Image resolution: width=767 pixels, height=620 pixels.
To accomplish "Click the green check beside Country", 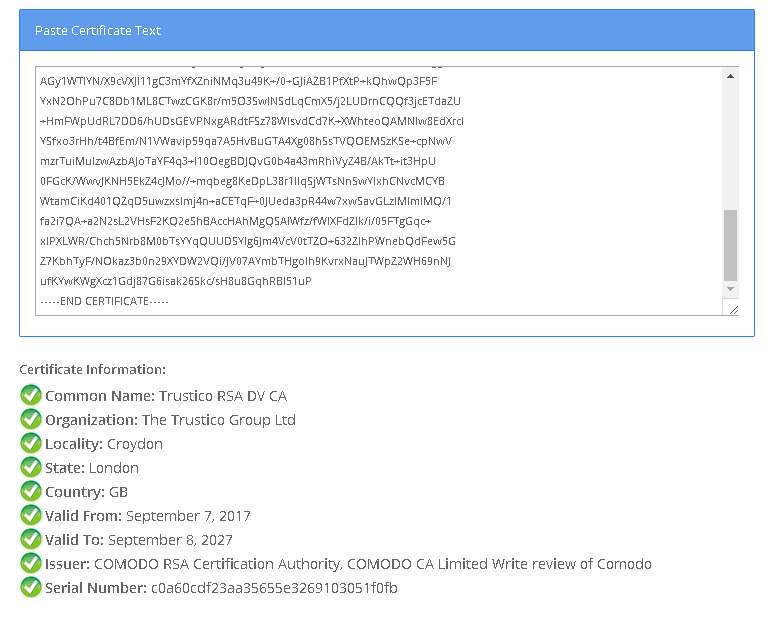I will 30,492.
